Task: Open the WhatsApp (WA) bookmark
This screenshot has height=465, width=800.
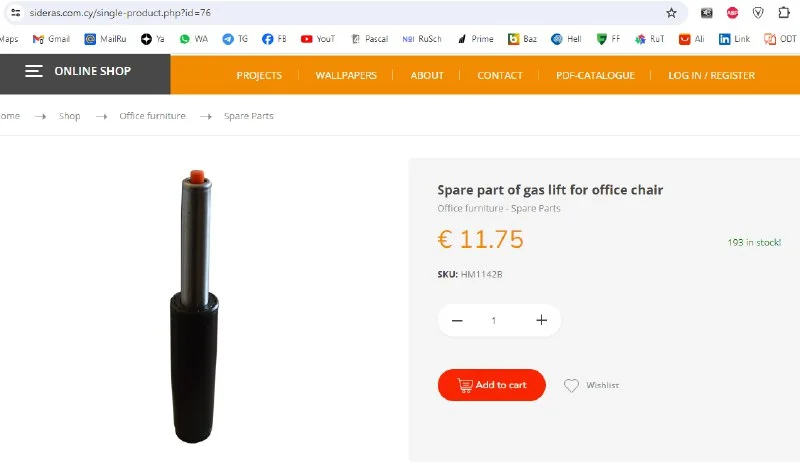Action: pos(193,39)
